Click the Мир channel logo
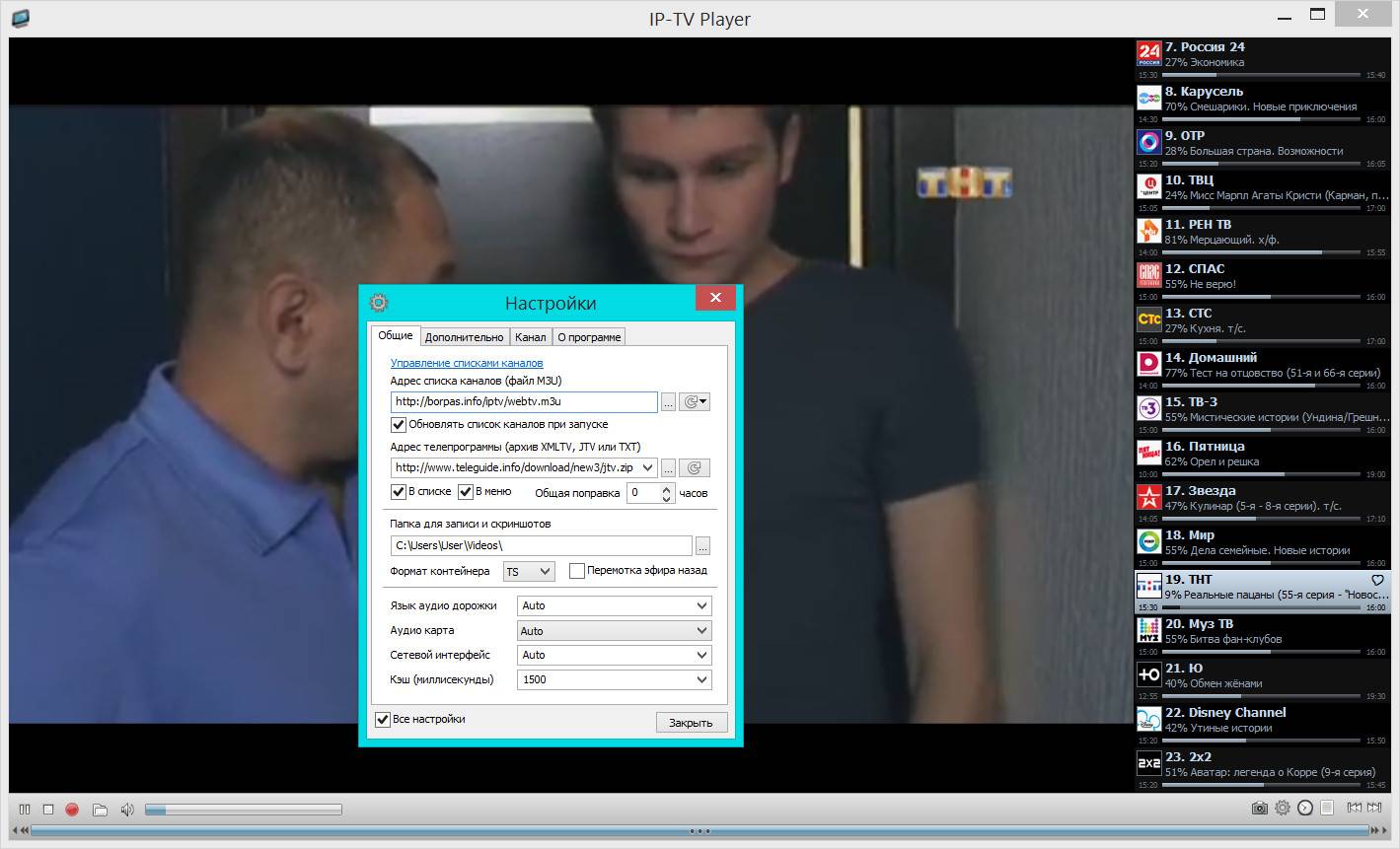The image size is (1400, 849). click(1148, 541)
